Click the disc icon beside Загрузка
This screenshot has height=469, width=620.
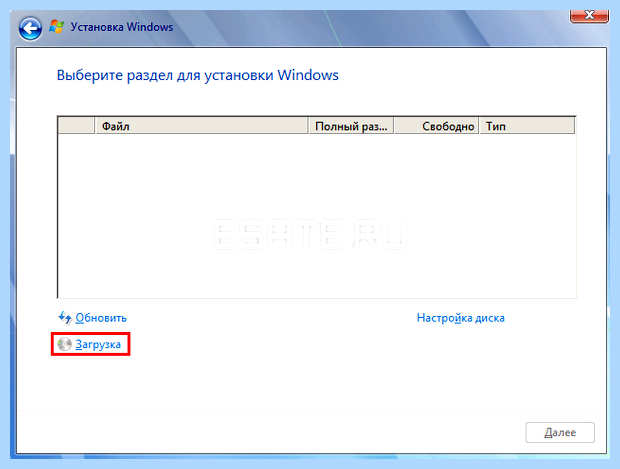tap(64, 344)
